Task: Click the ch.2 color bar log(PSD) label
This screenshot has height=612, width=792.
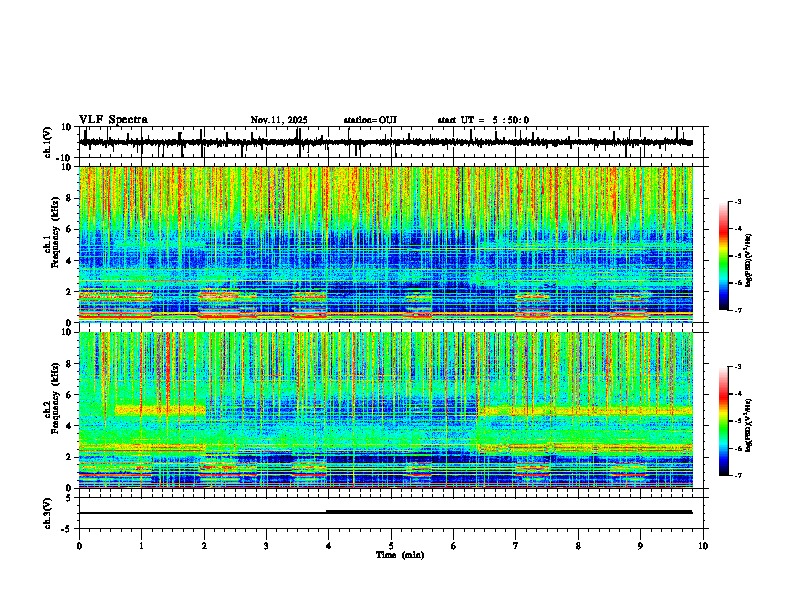Action: pos(748,425)
